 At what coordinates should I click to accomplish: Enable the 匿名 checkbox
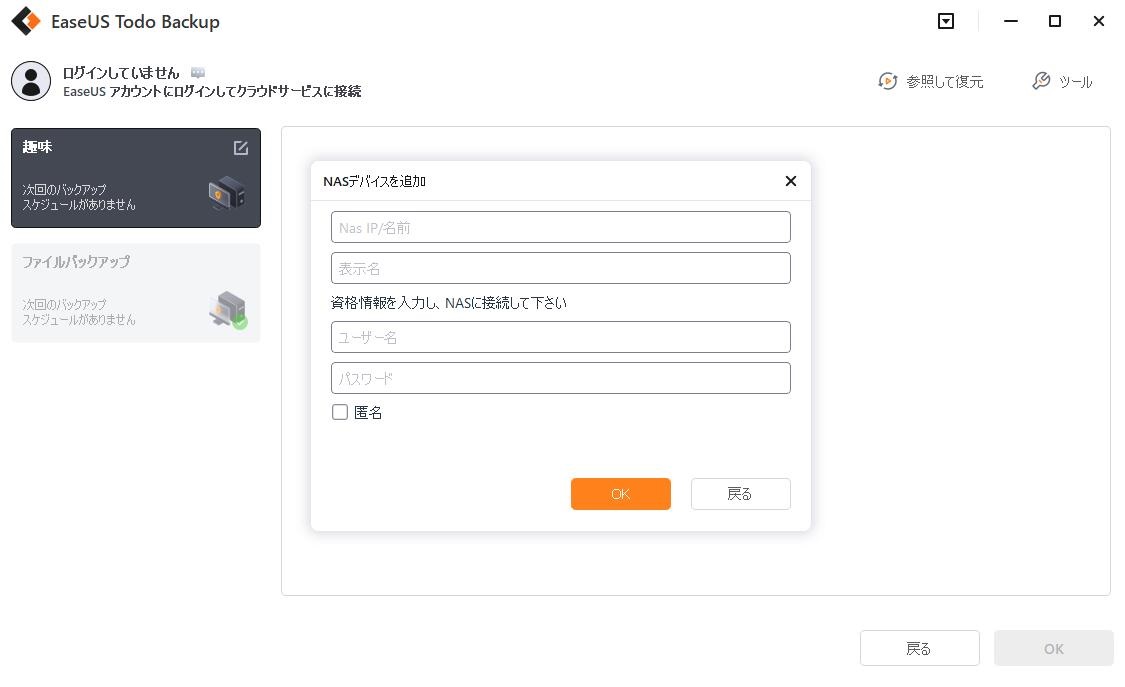tap(340, 411)
